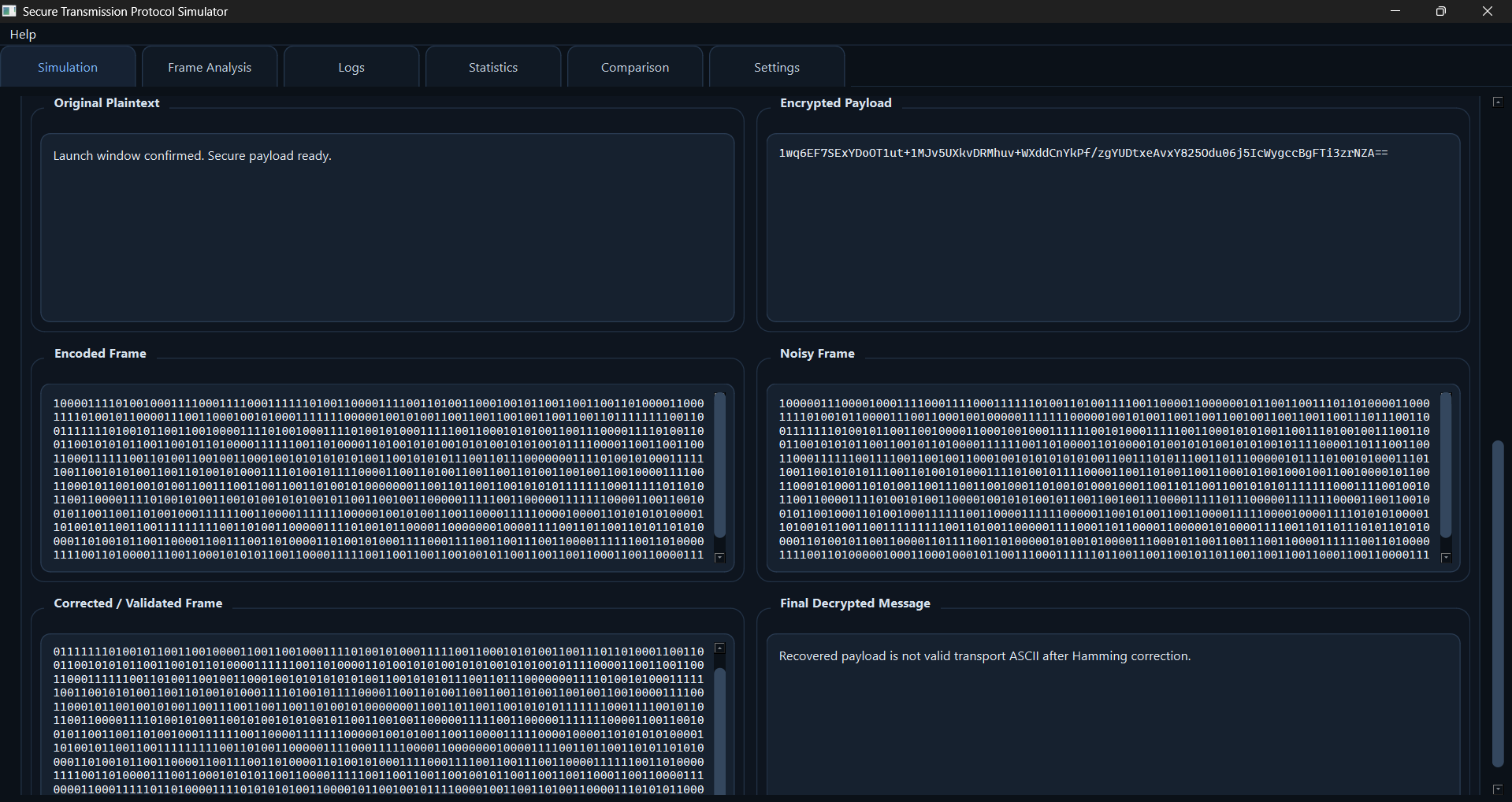This screenshot has width=1512, height=802.
Task: Click inside the Encrypted Payload text box
Action: [x=1113, y=228]
